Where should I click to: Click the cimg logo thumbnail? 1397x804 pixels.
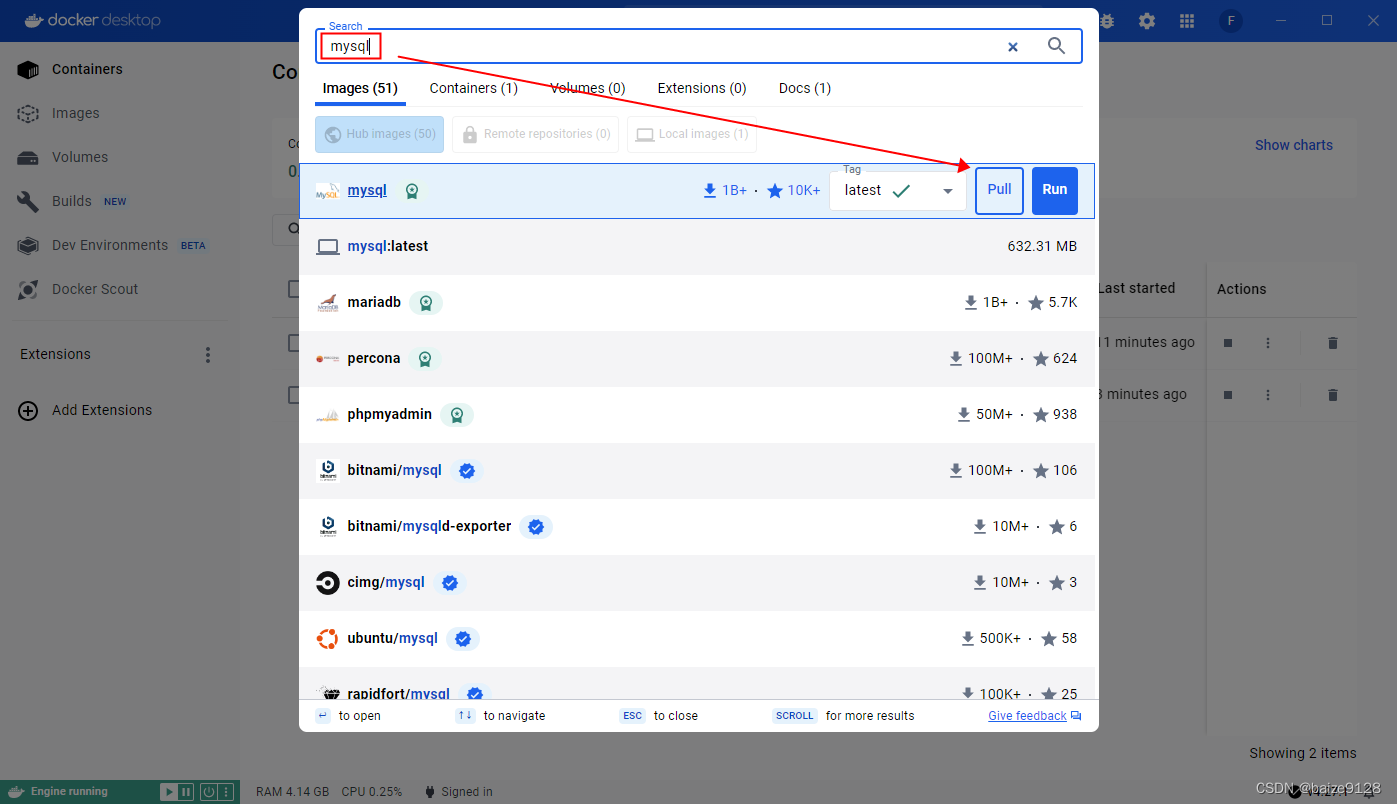[x=328, y=582]
